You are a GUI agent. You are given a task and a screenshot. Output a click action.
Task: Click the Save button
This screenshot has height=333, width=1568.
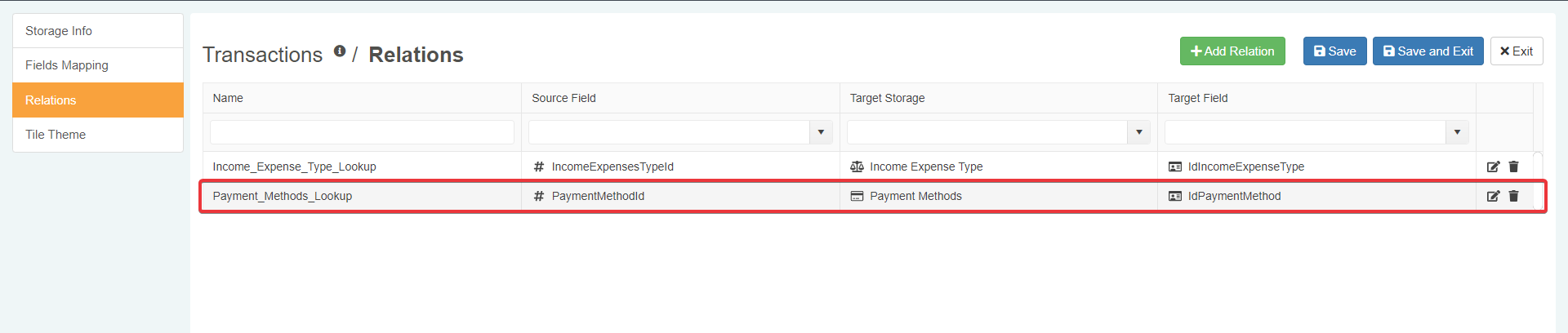1334,51
